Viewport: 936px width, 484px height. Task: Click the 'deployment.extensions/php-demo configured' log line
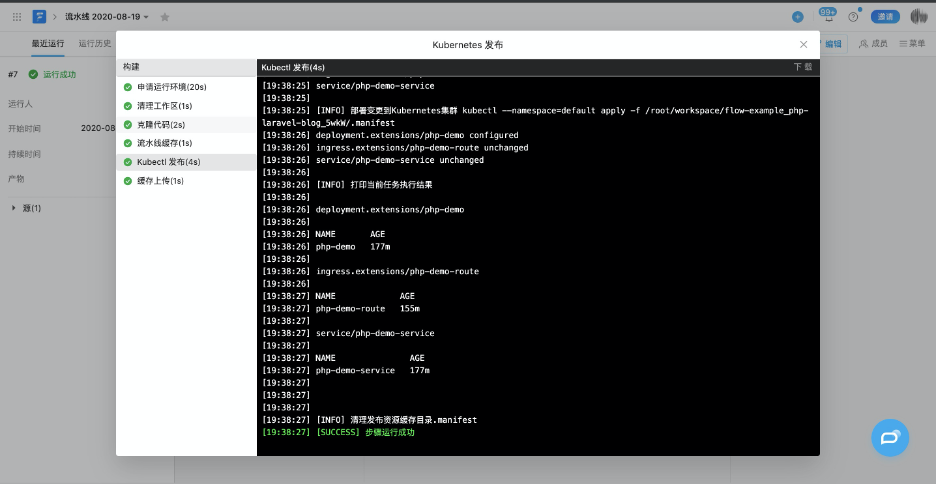[x=390, y=135]
